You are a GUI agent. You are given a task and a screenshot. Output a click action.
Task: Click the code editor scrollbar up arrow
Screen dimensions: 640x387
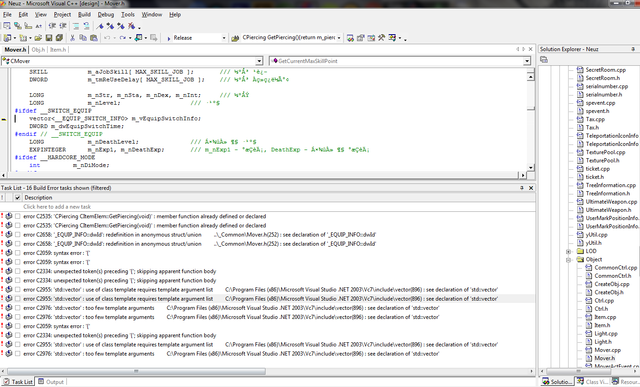[531, 76]
